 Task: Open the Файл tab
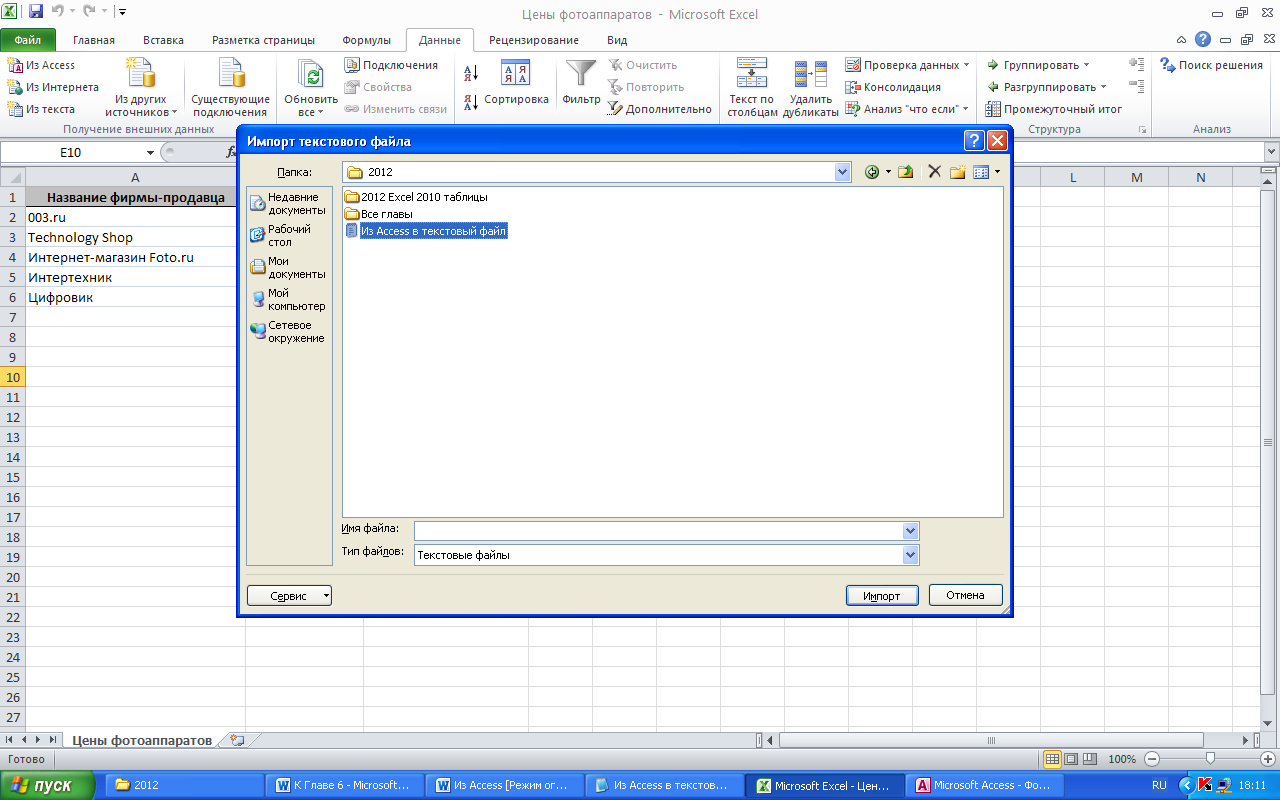click(28, 40)
